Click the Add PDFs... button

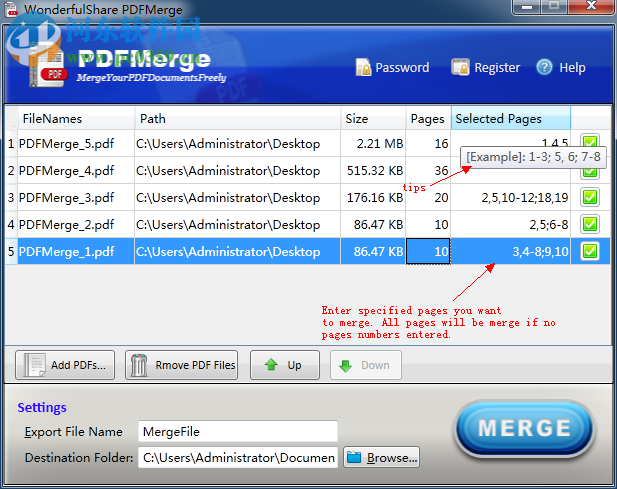pos(65,365)
